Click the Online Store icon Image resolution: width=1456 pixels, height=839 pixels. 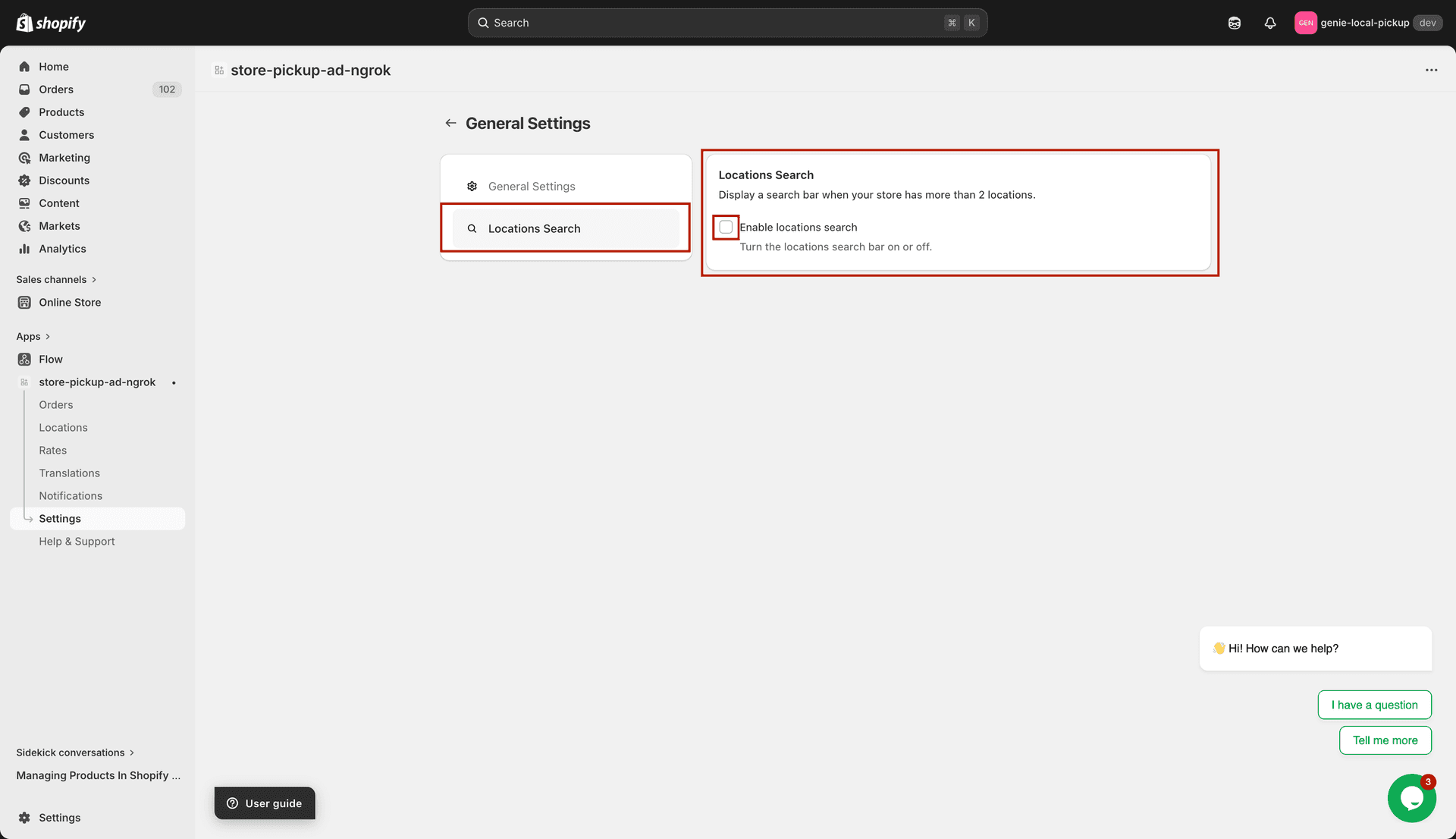tap(25, 302)
